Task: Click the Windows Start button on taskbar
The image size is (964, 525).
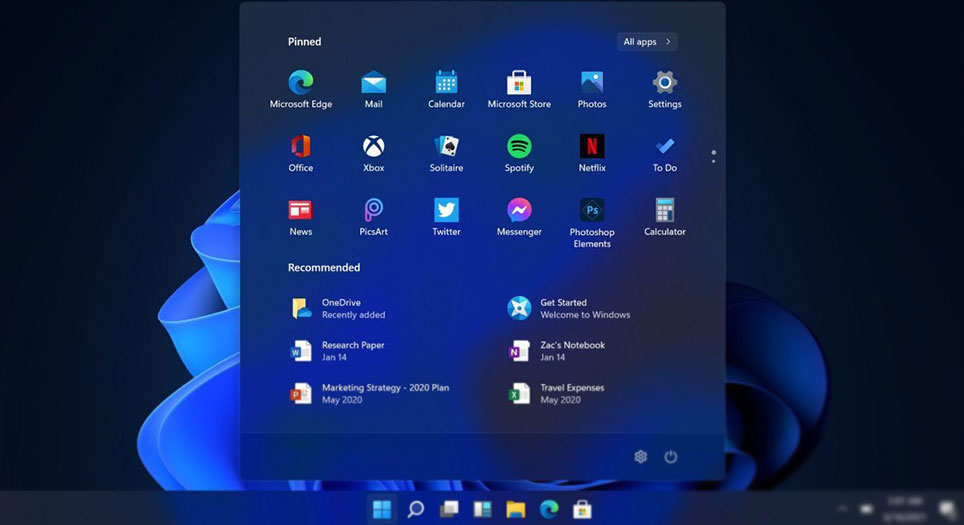Action: (382, 509)
